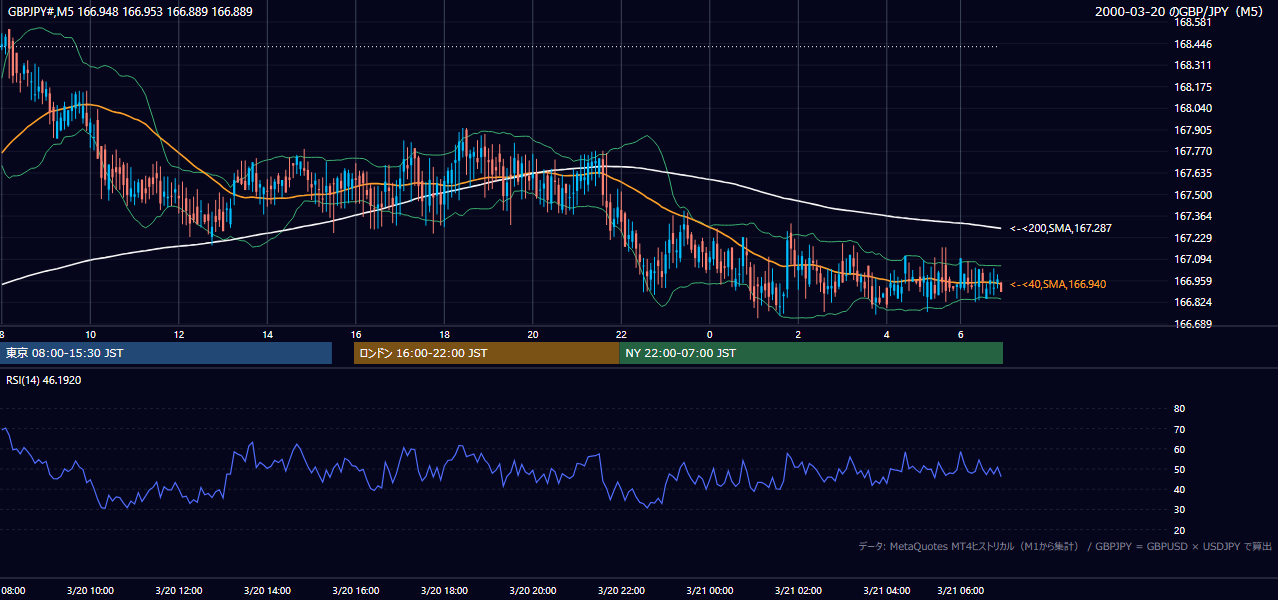1278x600 pixels.
Task: Click the 2000-03-20 GBP/JPY (M5) chart title
Action: [x=1181, y=12]
